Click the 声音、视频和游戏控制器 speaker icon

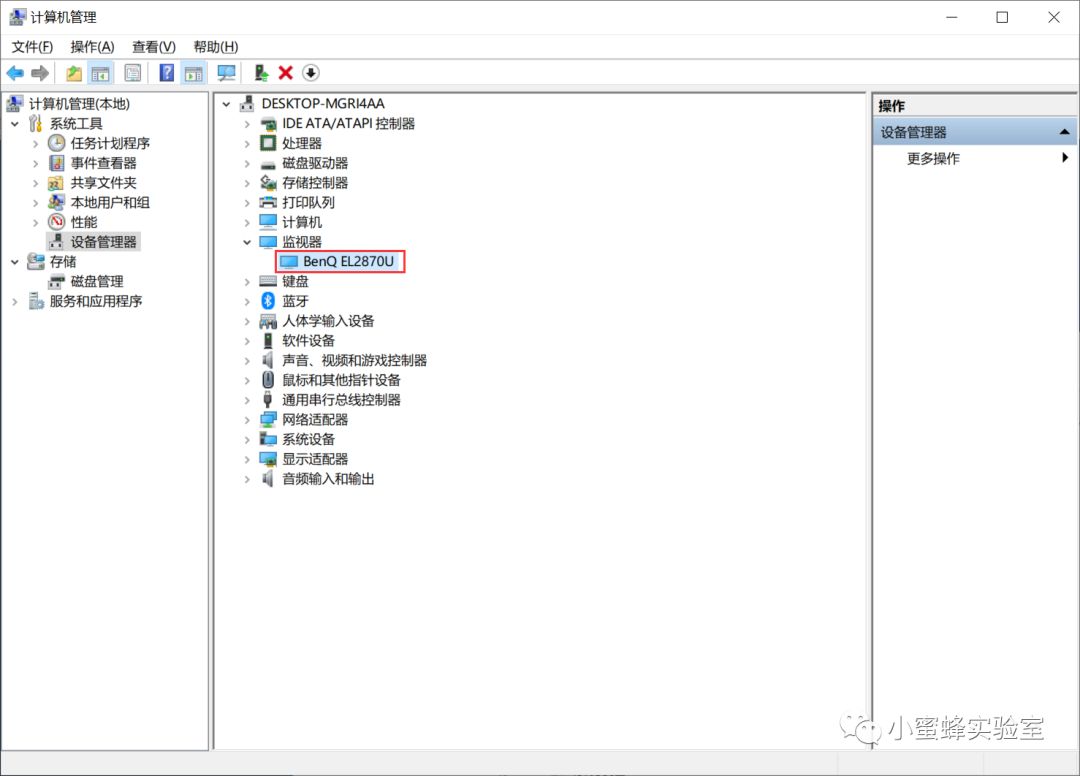pyautogui.click(x=268, y=360)
